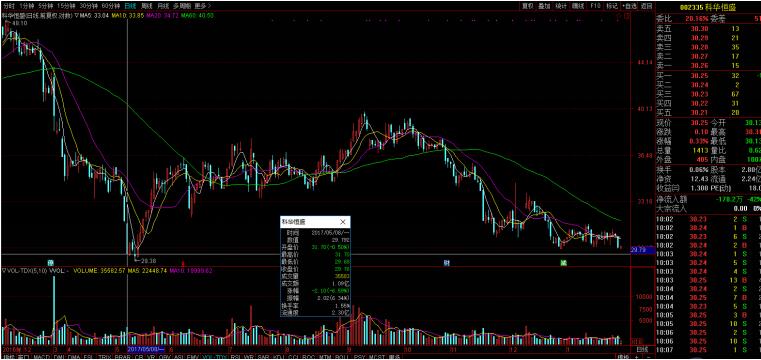Select the MTM indicator tab
This screenshot has width=761, height=360.
(x=324, y=356)
